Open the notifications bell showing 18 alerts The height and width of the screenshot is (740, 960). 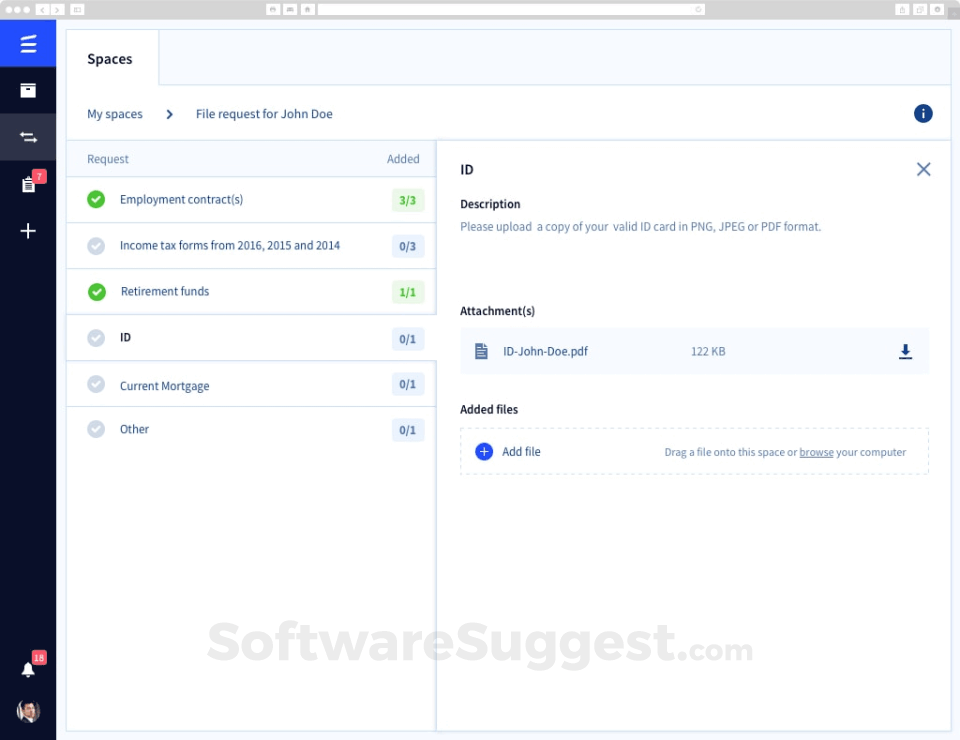tap(29, 670)
